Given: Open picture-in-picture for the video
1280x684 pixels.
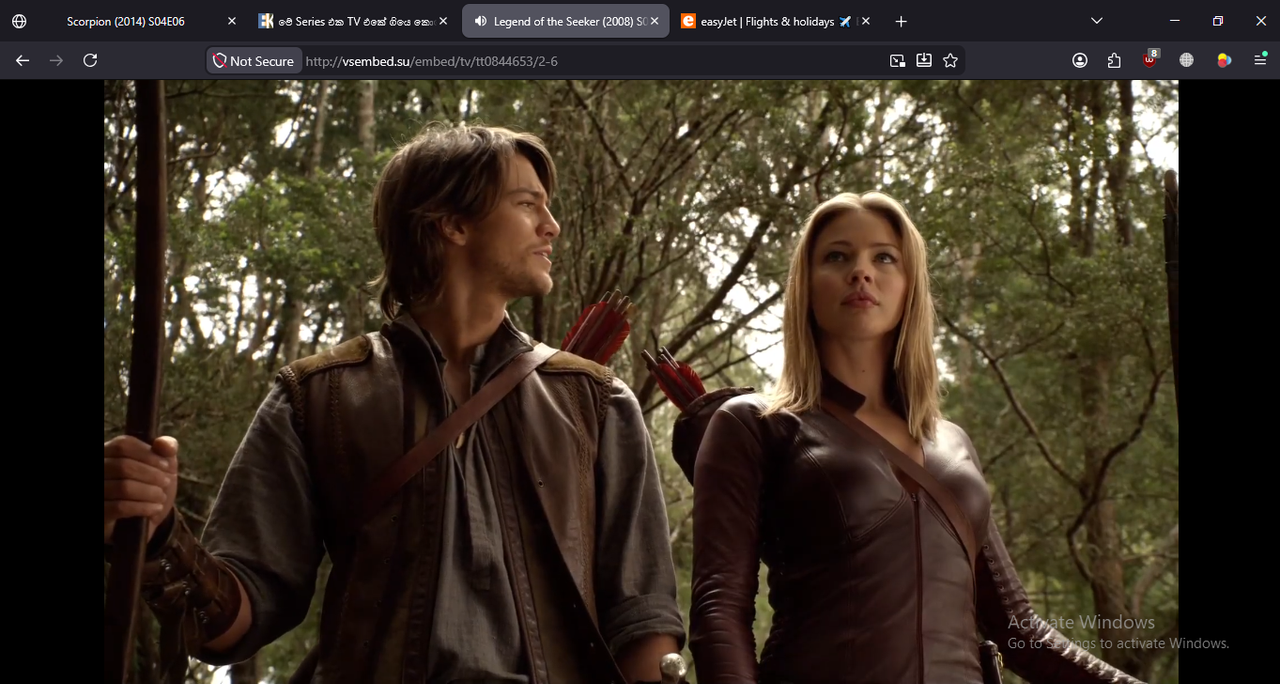Looking at the screenshot, I should pos(897,61).
